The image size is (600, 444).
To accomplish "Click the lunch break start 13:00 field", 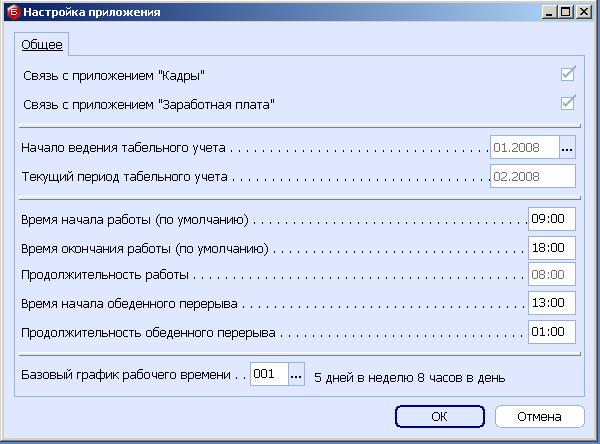I will pyautogui.click(x=551, y=303).
